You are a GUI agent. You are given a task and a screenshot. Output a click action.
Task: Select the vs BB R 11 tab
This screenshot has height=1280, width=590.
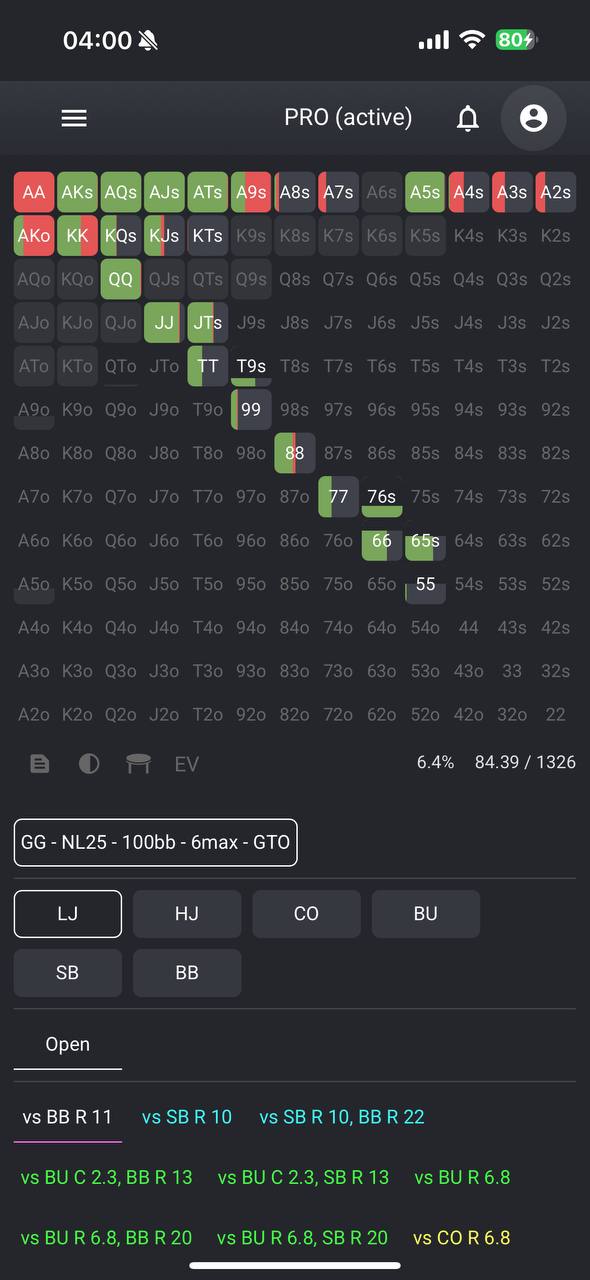point(68,1117)
